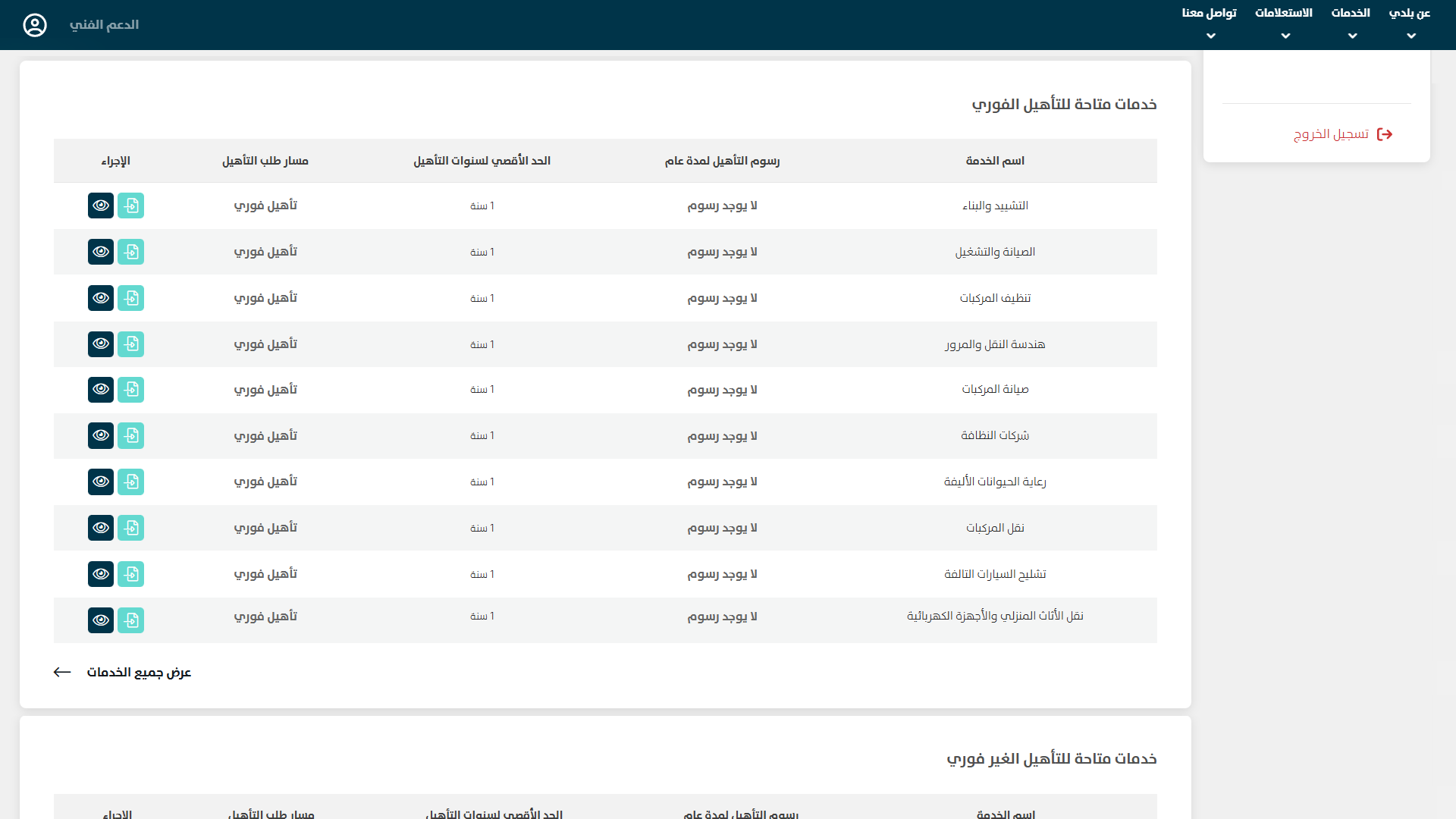This screenshot has width=1456, height=819.
Task: Click the apply document icon for هندسة النقل والمرور
Action: click(131, 344)
